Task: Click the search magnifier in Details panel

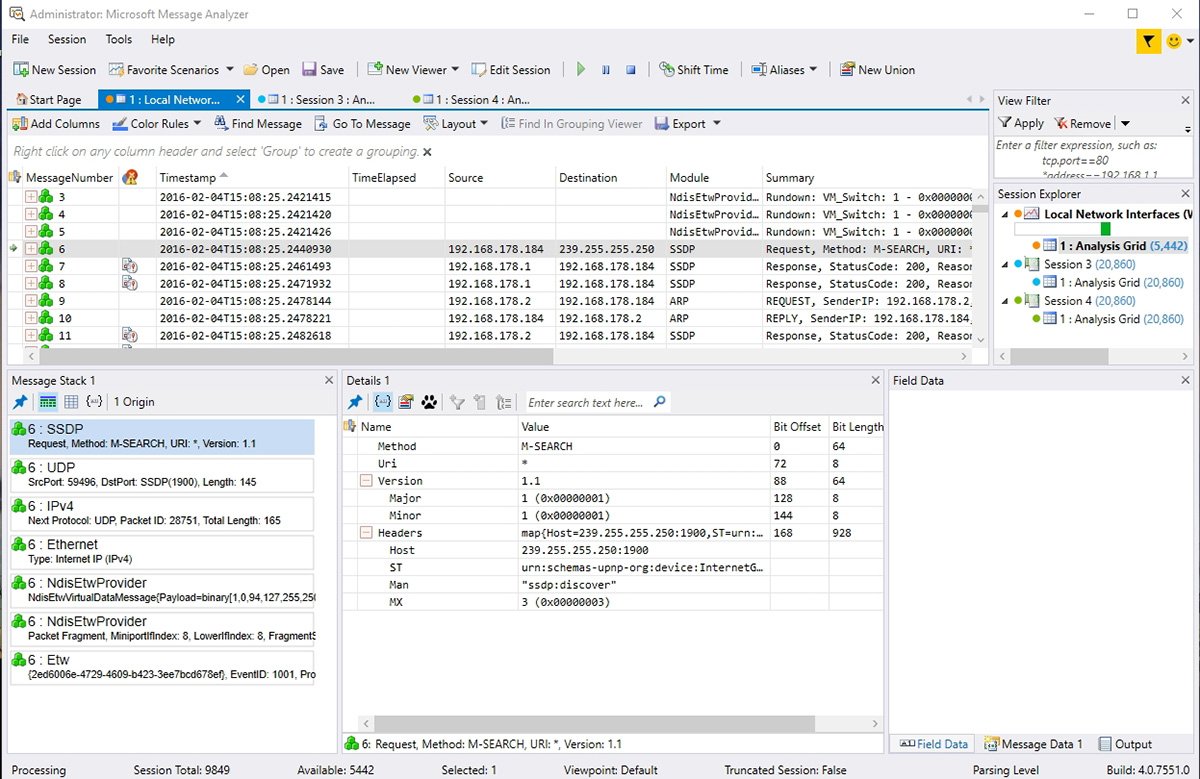Action: point(659,402)
